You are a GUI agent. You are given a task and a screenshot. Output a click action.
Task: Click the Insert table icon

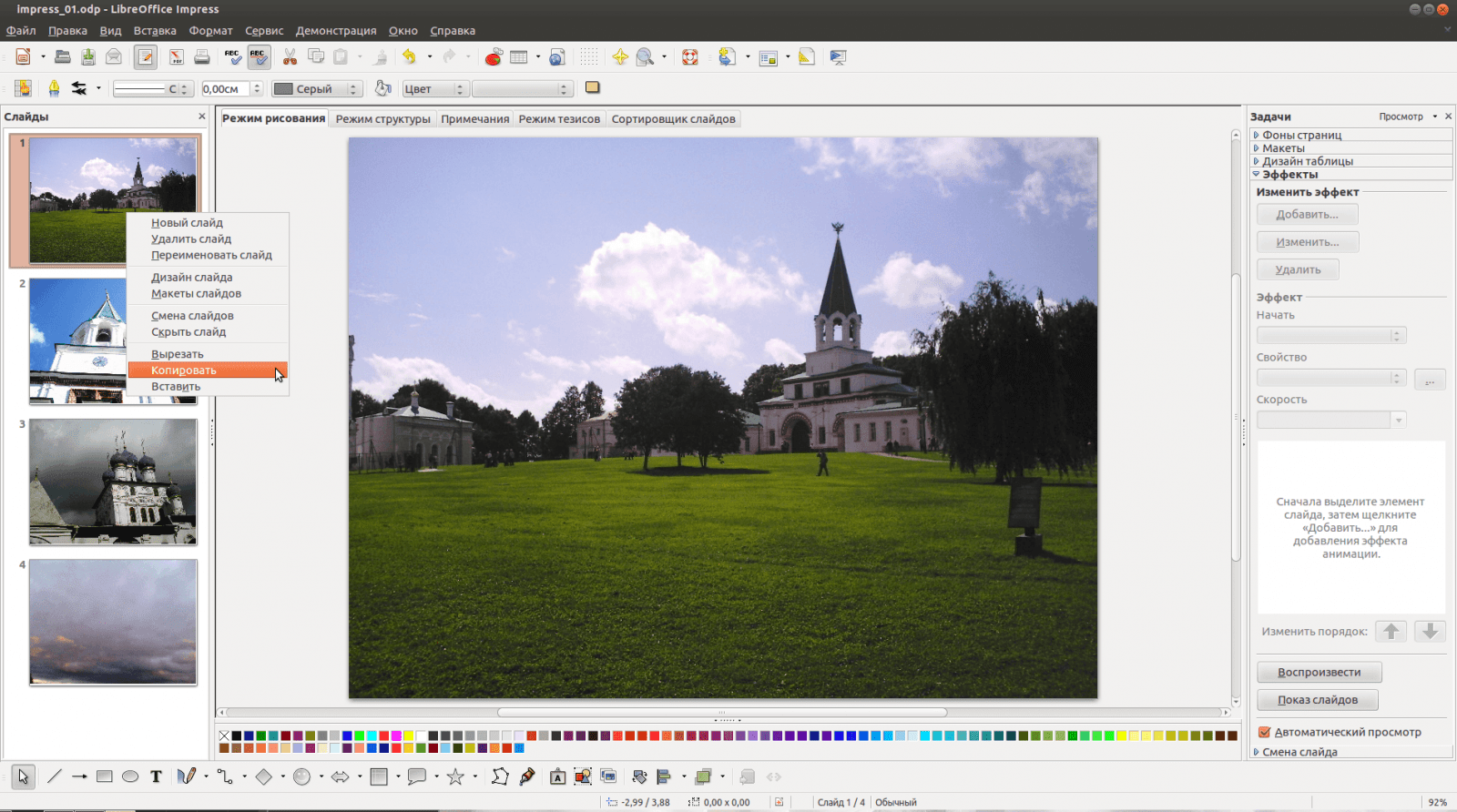tap(519, 57)
